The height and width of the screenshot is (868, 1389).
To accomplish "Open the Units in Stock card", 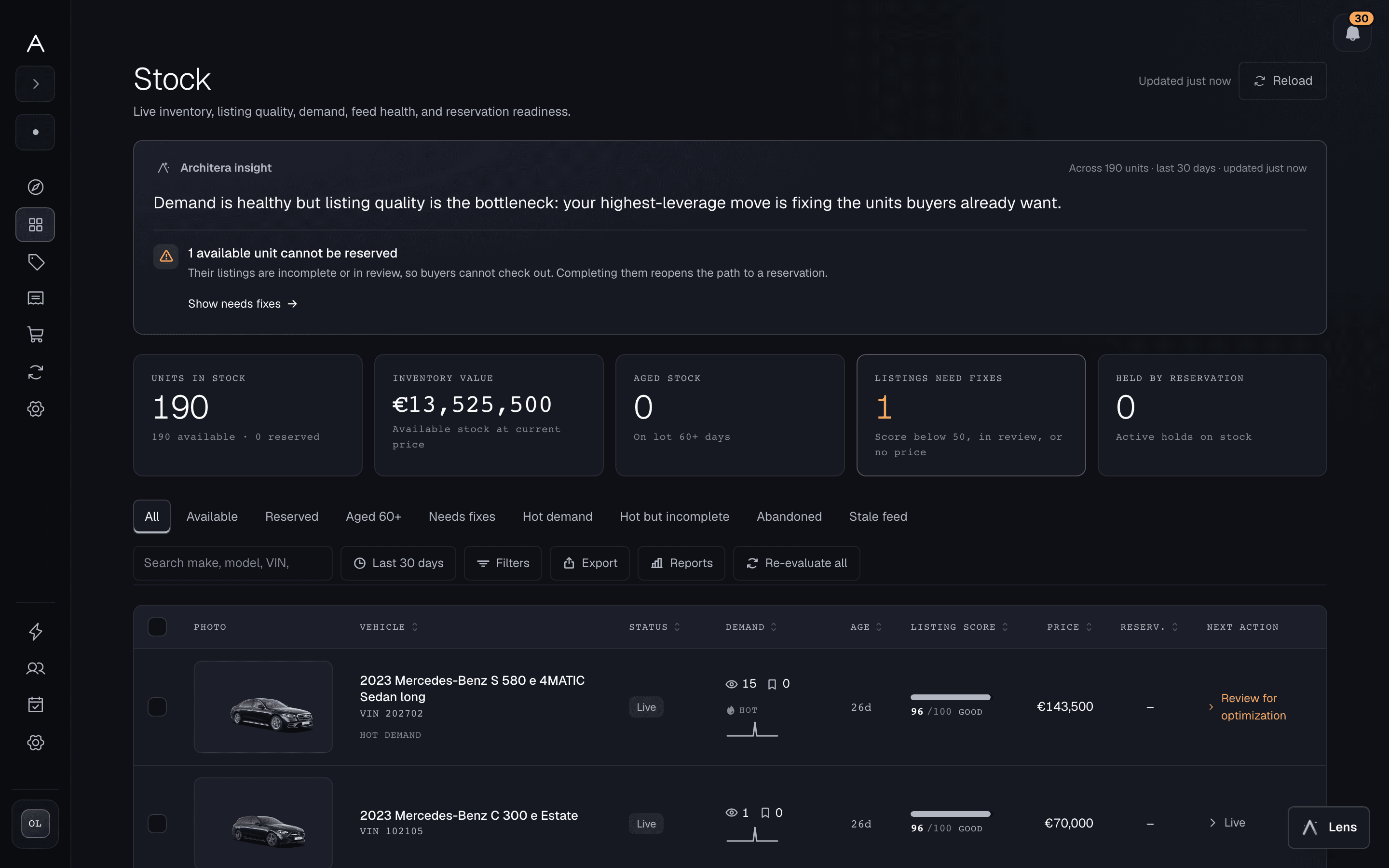I will click(x=248, y=415).
